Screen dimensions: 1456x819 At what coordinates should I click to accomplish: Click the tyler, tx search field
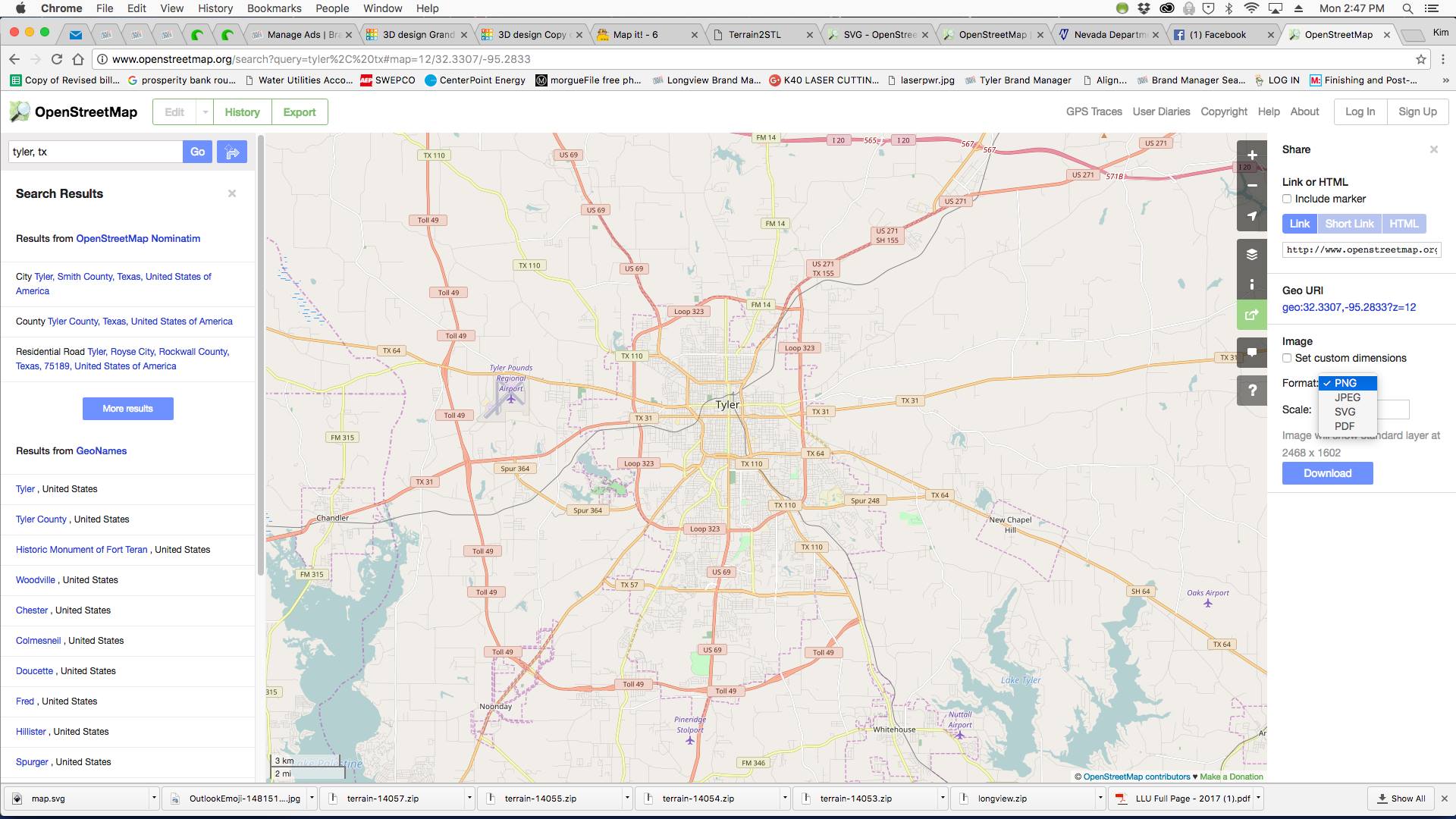coord(96,152)
